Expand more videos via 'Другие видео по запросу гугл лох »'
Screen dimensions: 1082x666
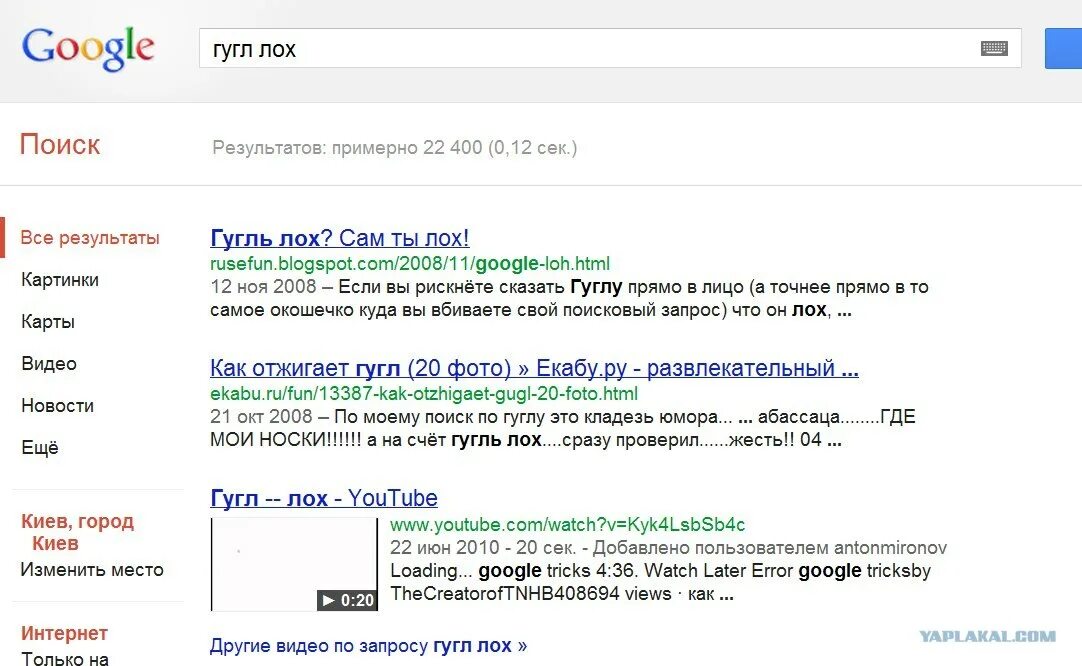pos(367,645)
